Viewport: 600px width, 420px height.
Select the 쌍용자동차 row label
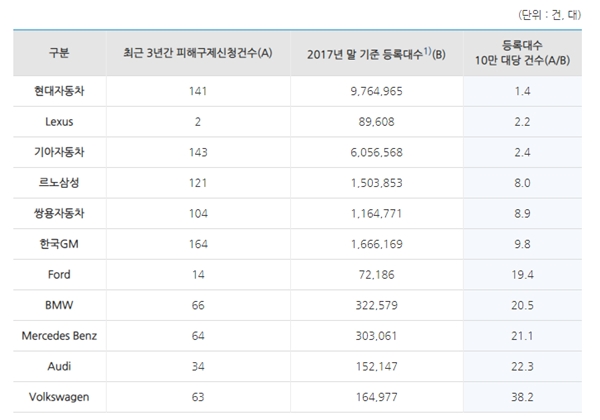tap(59, 213)
